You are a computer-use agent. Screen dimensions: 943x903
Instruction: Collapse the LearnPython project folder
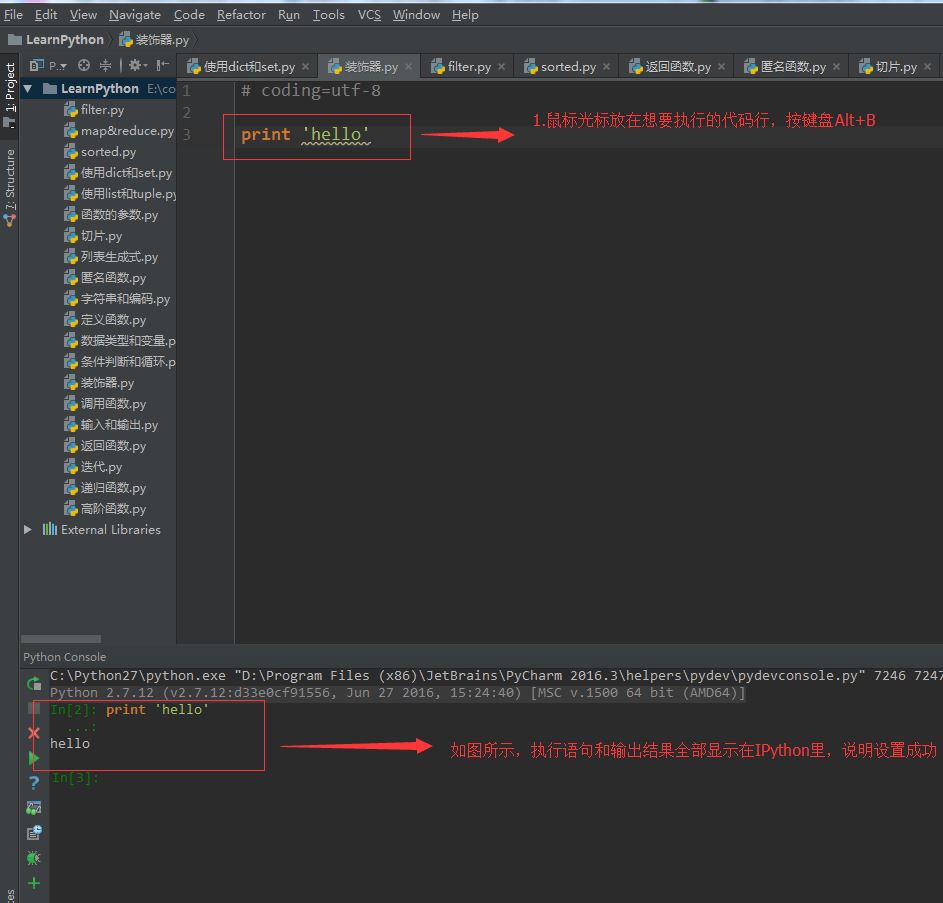click(29, 89)
